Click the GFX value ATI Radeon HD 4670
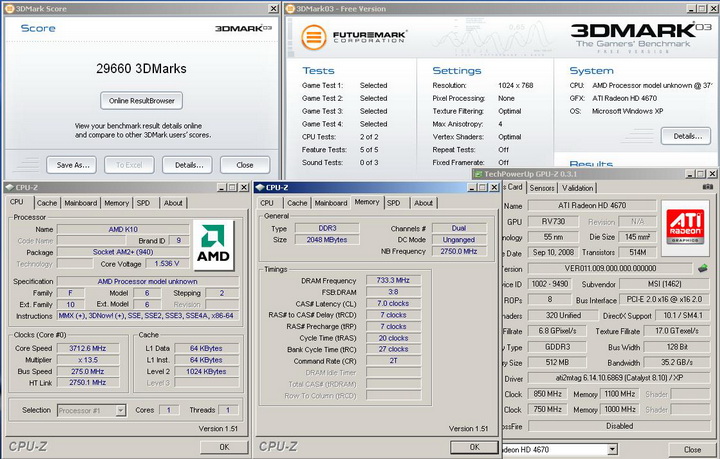Image resolution: width=720 pixels, height=459 pixels. [624, 98]
